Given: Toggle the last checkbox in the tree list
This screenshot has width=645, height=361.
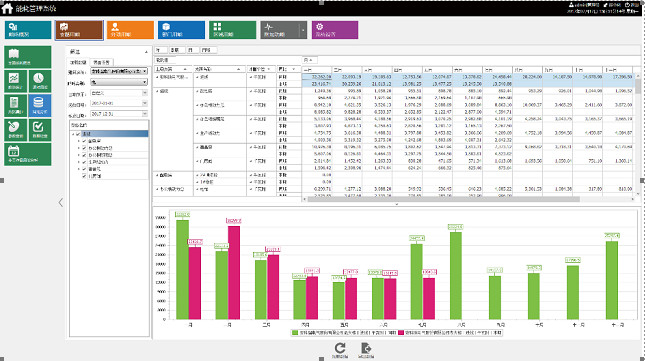Looking at the screenshot, I should pyautogui.click(x=84, y=176).
